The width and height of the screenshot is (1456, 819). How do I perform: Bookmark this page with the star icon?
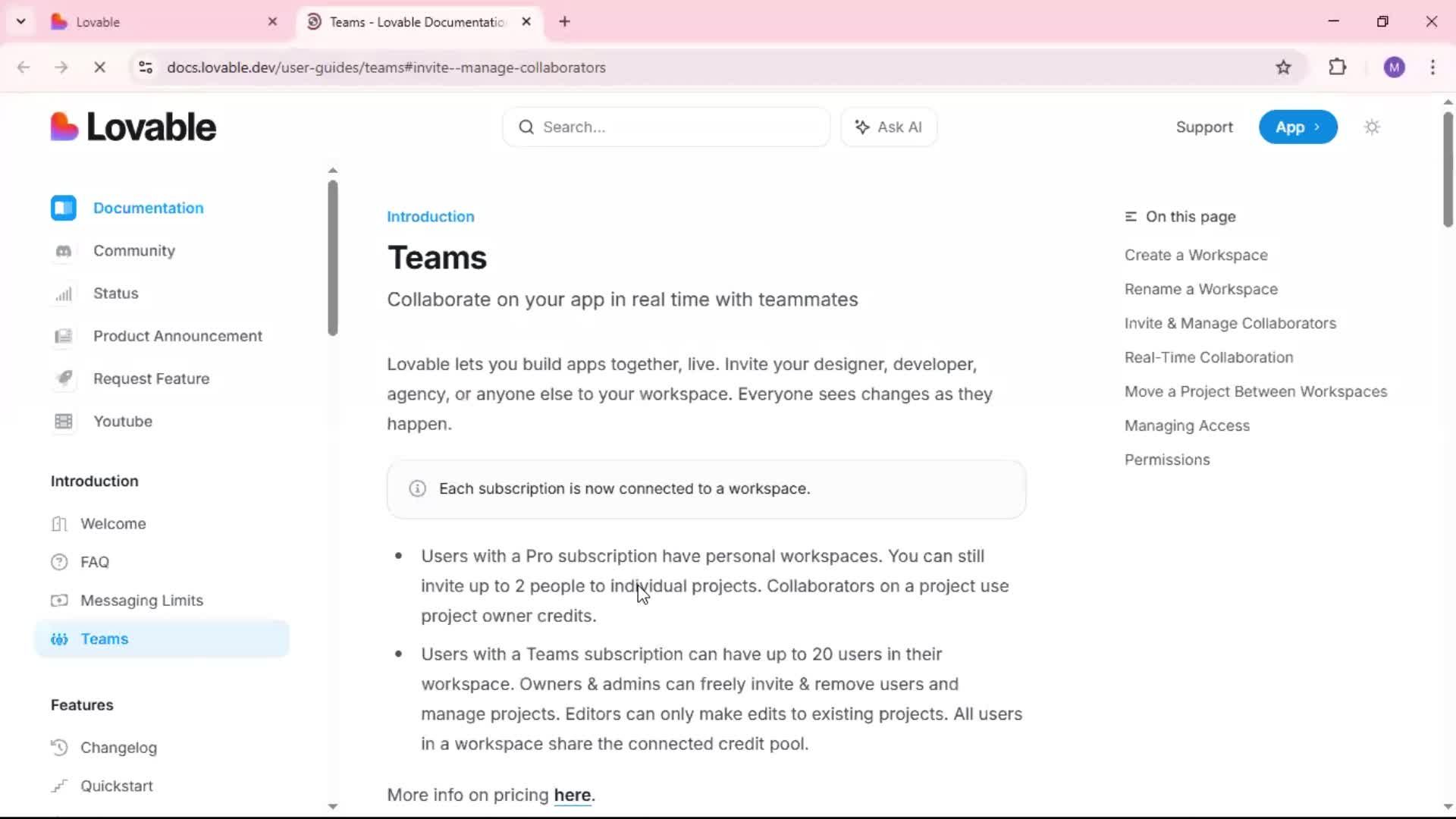[1283, 67]
